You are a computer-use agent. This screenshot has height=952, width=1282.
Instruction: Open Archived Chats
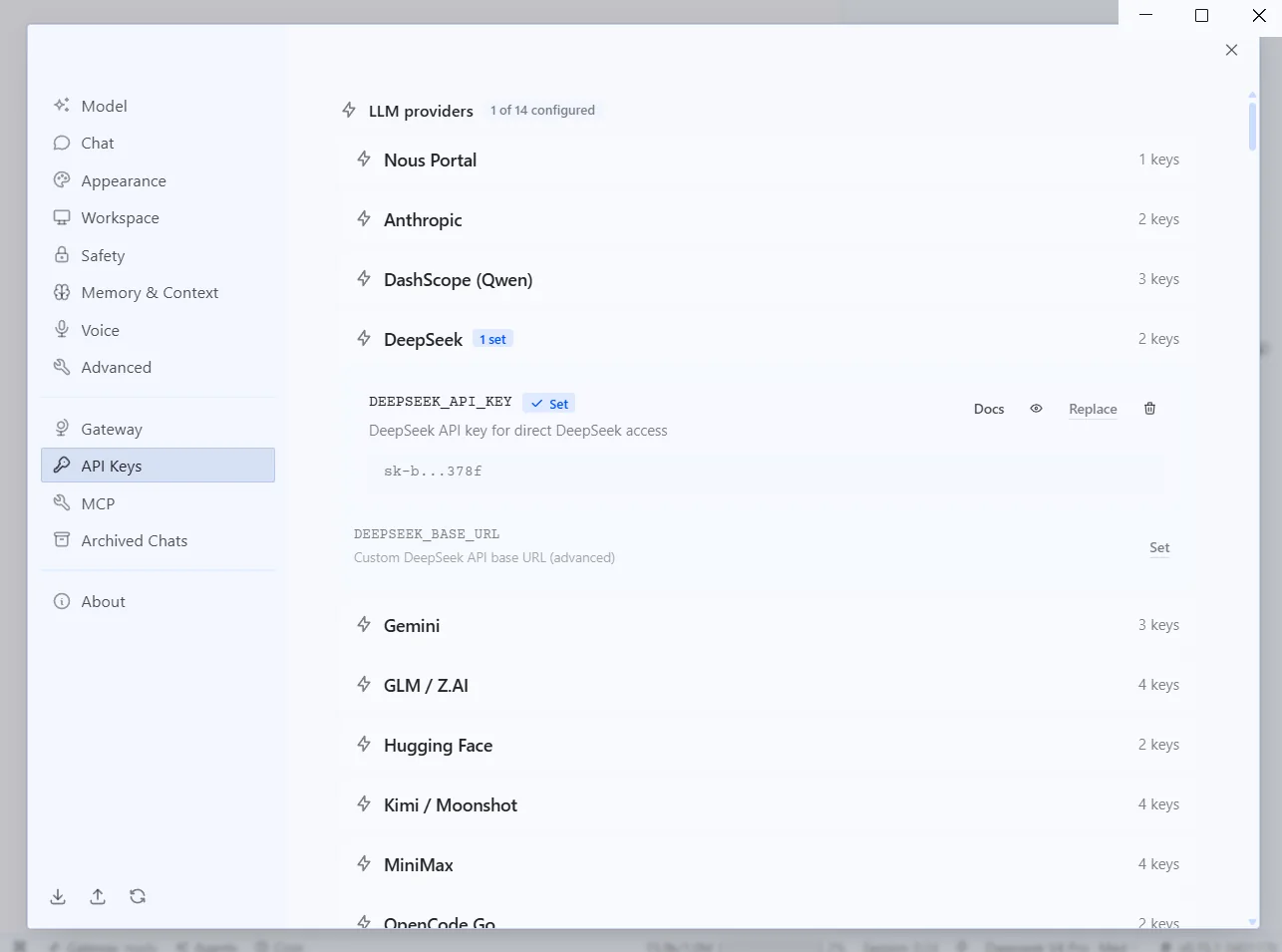point(158,540)
